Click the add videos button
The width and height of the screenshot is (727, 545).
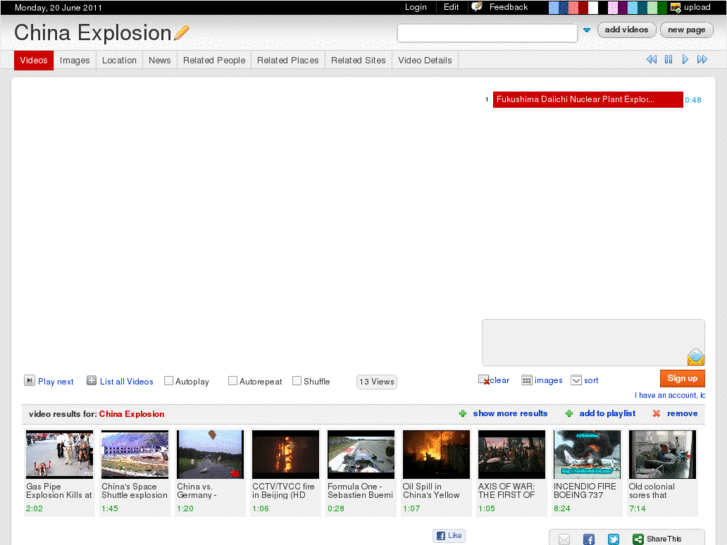pyautogui.click(x=626, y=30)
